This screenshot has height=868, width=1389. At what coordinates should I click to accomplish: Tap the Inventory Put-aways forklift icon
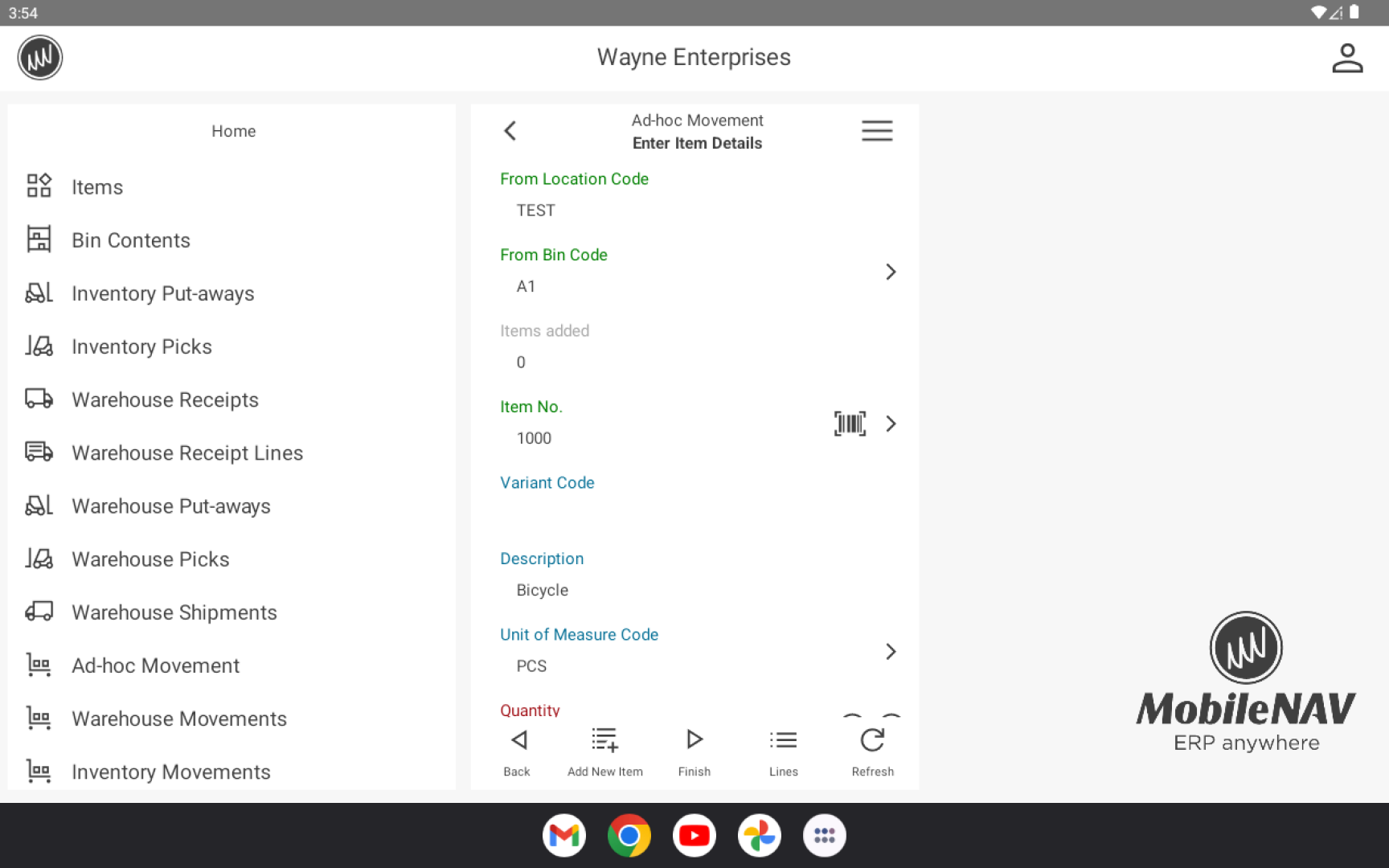pos(39,293)
